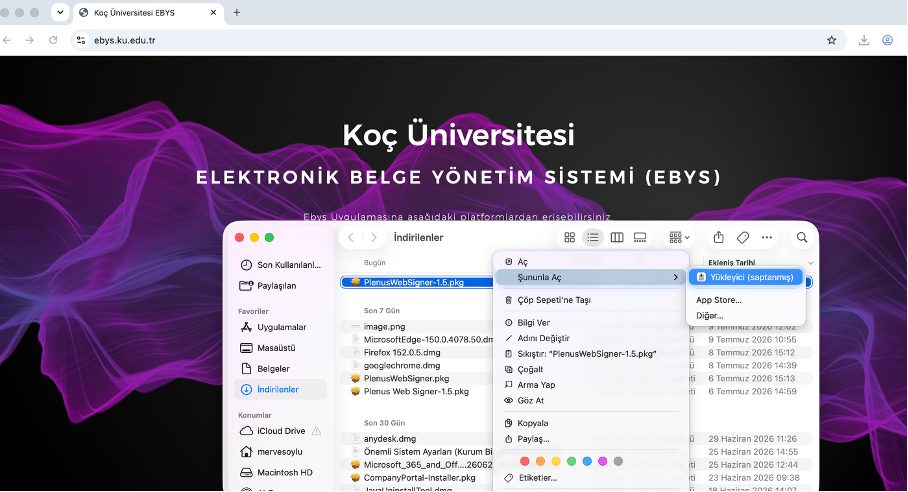908x492 pixels.
Task: Choose Çöp Sepeti'ne Taşı
Action: pyautogui.click(x=591, y=300)
